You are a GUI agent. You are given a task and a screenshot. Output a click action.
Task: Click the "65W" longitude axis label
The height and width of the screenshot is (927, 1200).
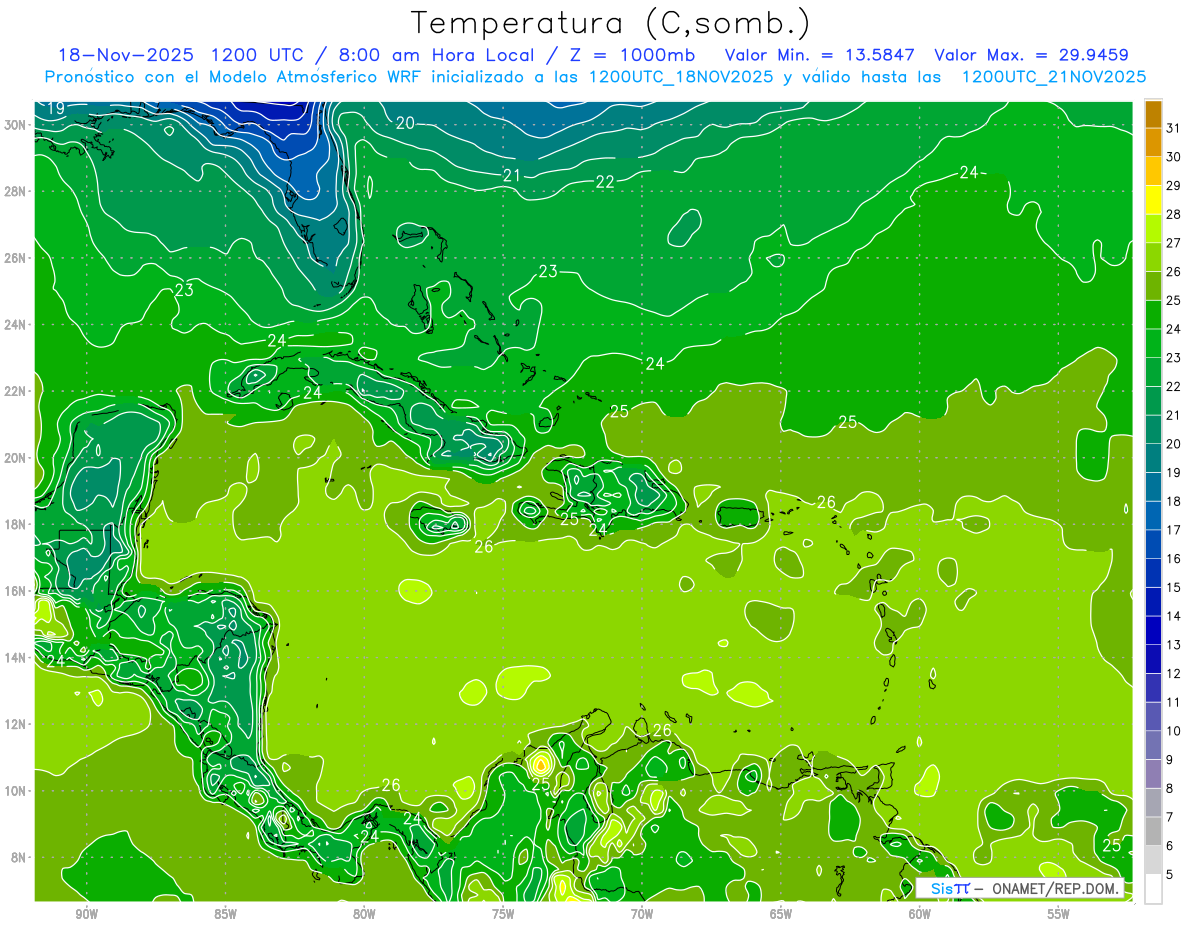click(781, 914)
